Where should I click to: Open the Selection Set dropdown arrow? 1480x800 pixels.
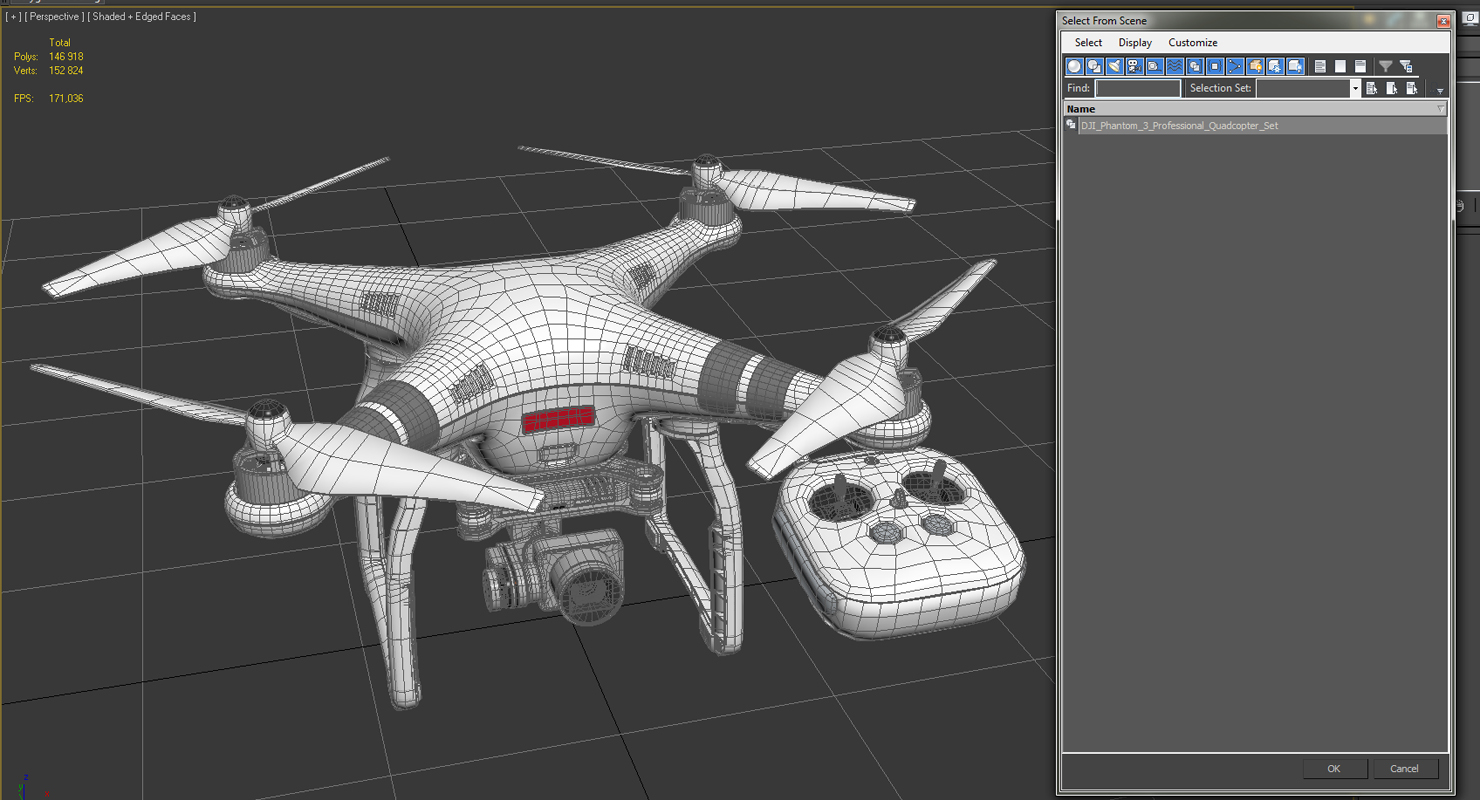(x=1355, y=88)
